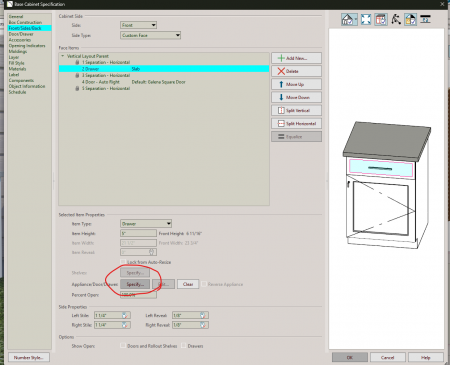Click the Split Vertical button
Viewport: 450px width, 365px height.
pyautogui.click(x=296, y=110)
